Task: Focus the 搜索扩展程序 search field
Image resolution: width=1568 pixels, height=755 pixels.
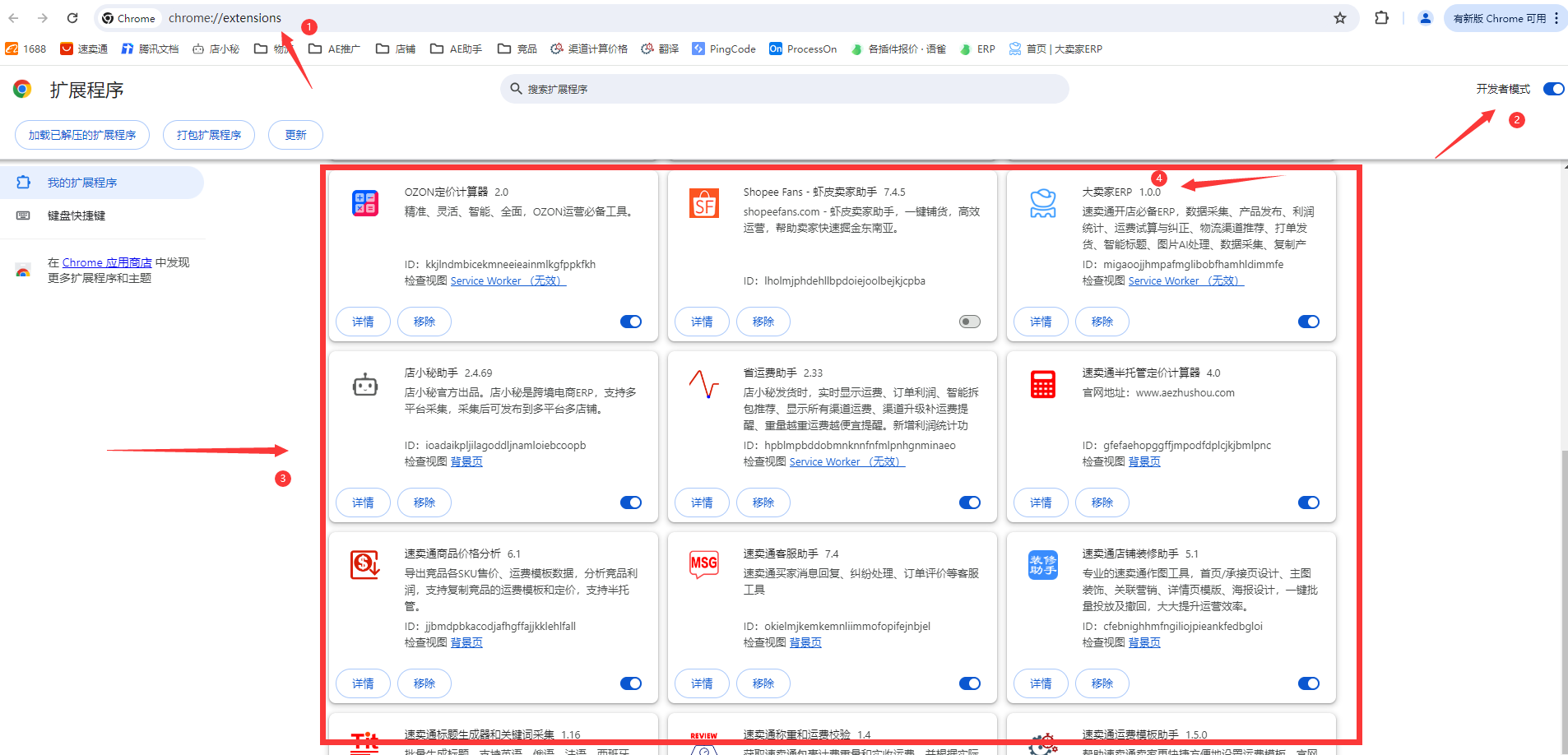Action: pos(785,89)
